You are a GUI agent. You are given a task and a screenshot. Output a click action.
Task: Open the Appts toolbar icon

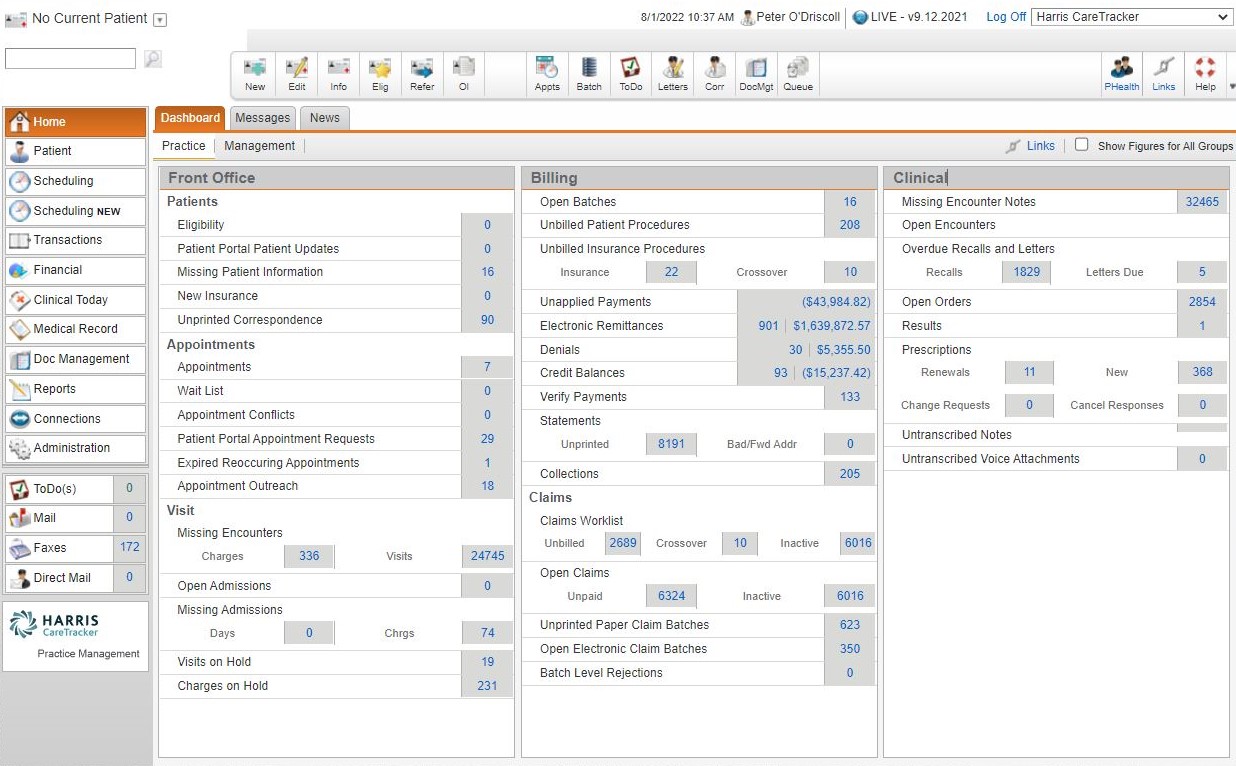click(547, 74)
